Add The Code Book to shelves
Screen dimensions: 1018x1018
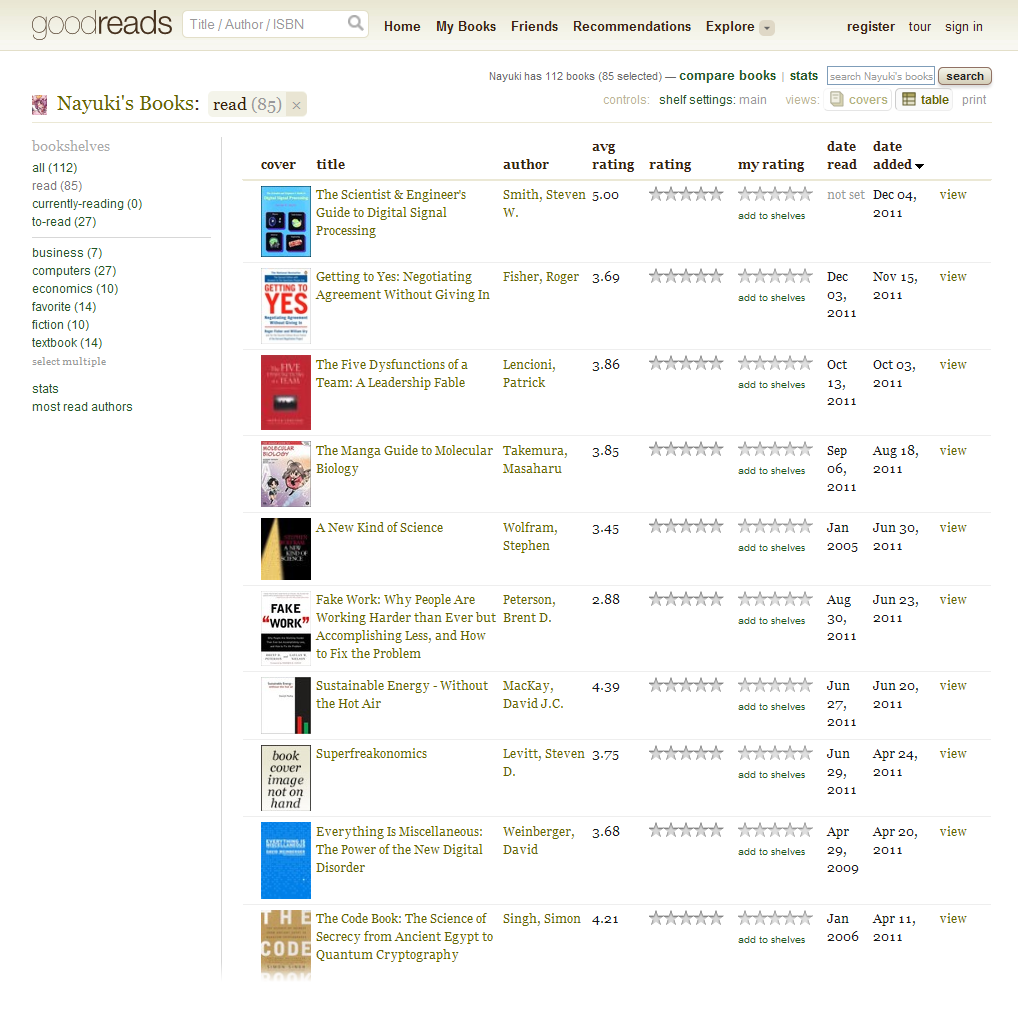[x=771, y=939]
